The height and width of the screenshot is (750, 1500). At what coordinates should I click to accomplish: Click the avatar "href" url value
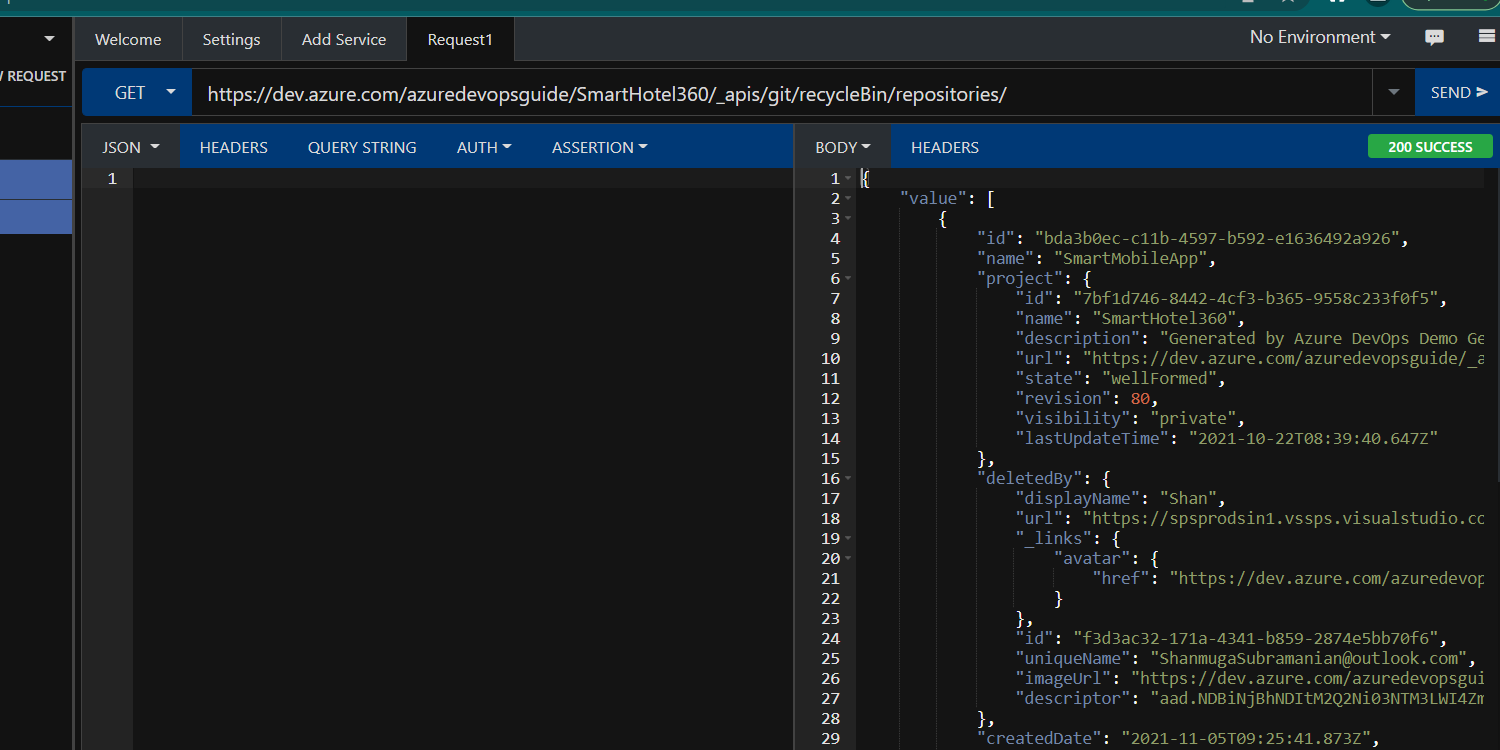pyautogui.click(x=1327, y=578)
